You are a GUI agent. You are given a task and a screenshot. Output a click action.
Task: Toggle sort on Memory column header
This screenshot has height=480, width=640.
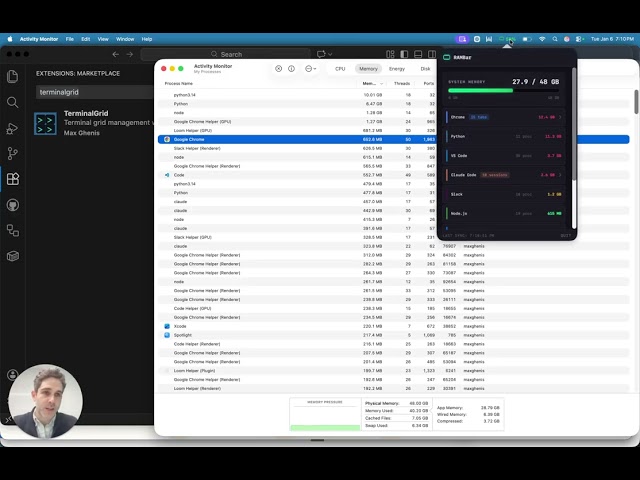tap(372, 83)
